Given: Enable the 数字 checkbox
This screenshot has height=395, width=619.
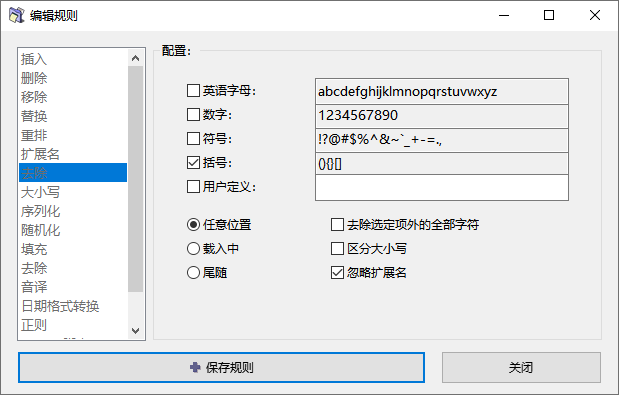Looking at the screenshot, I should tap(193, 115).
